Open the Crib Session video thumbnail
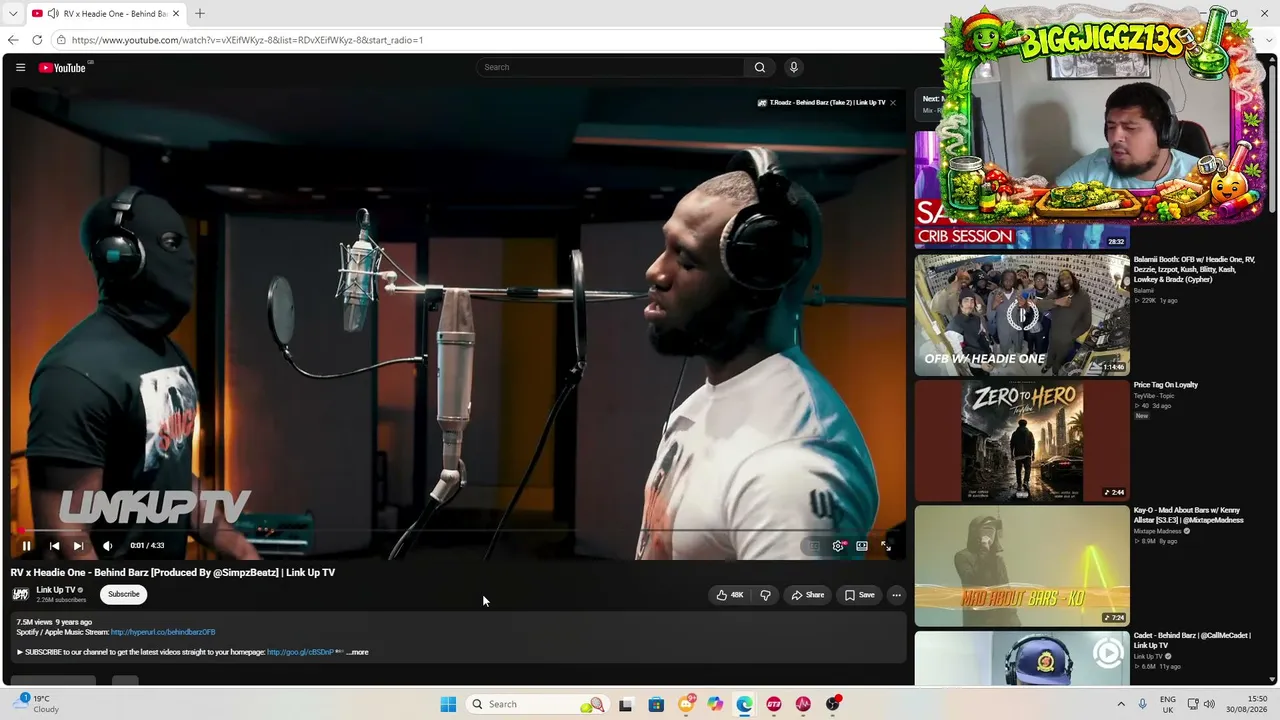This screenshot has height=720, width=1280. coord(1022,190)
